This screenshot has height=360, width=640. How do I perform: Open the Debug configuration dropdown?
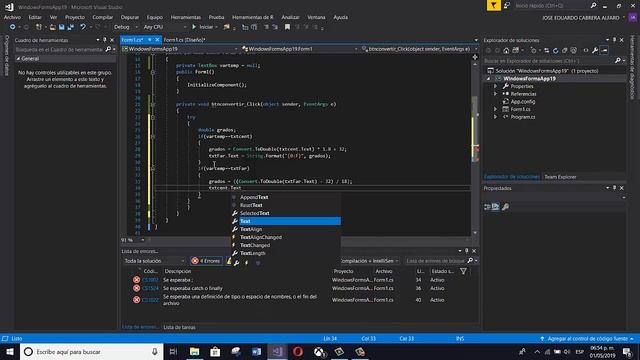[x=126, y=27]
